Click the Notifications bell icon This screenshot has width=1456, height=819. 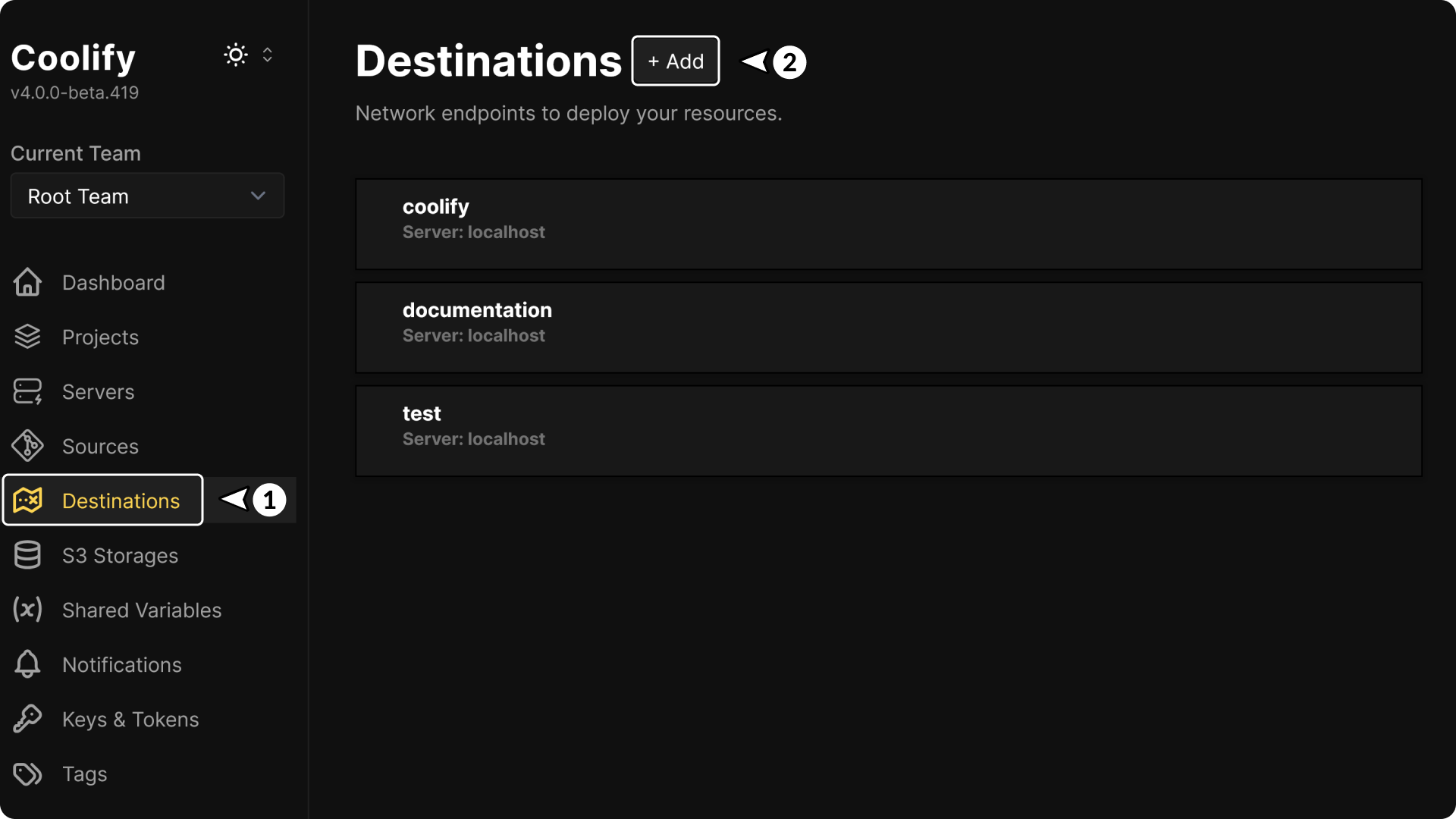(x=27, y=664)
